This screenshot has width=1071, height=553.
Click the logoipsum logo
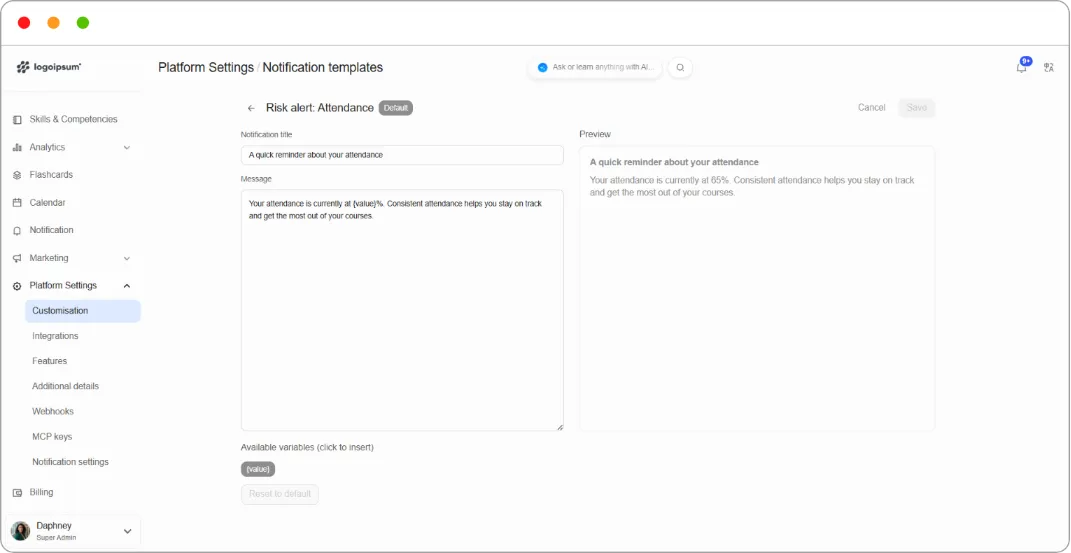48,67
